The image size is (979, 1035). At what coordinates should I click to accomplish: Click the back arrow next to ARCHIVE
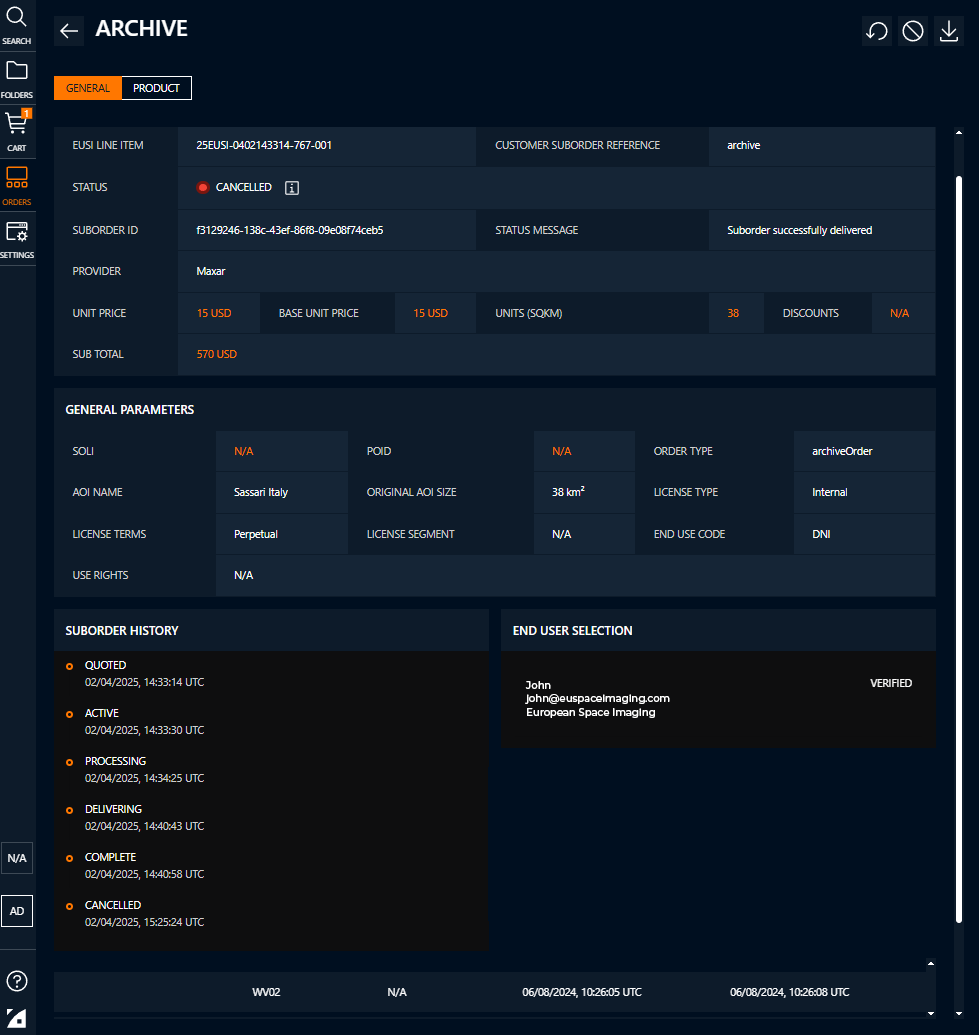(69, 30)
